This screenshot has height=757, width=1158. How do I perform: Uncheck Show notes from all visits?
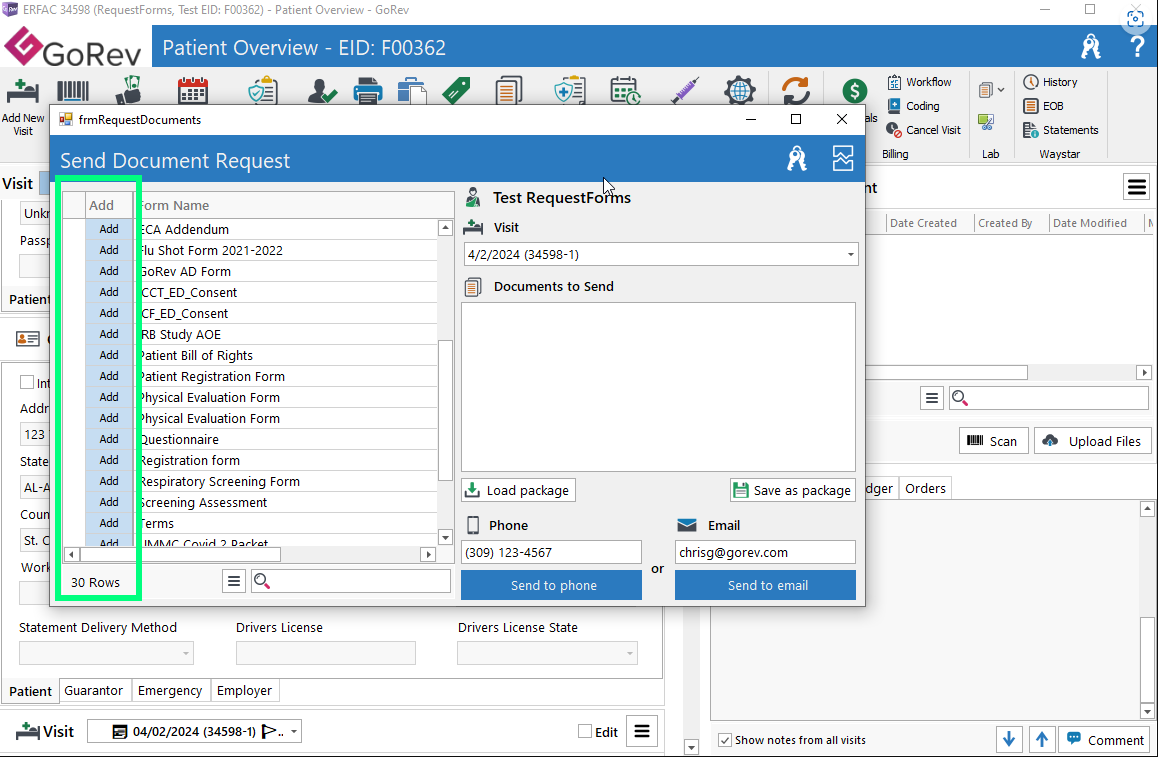click(725, 740)
